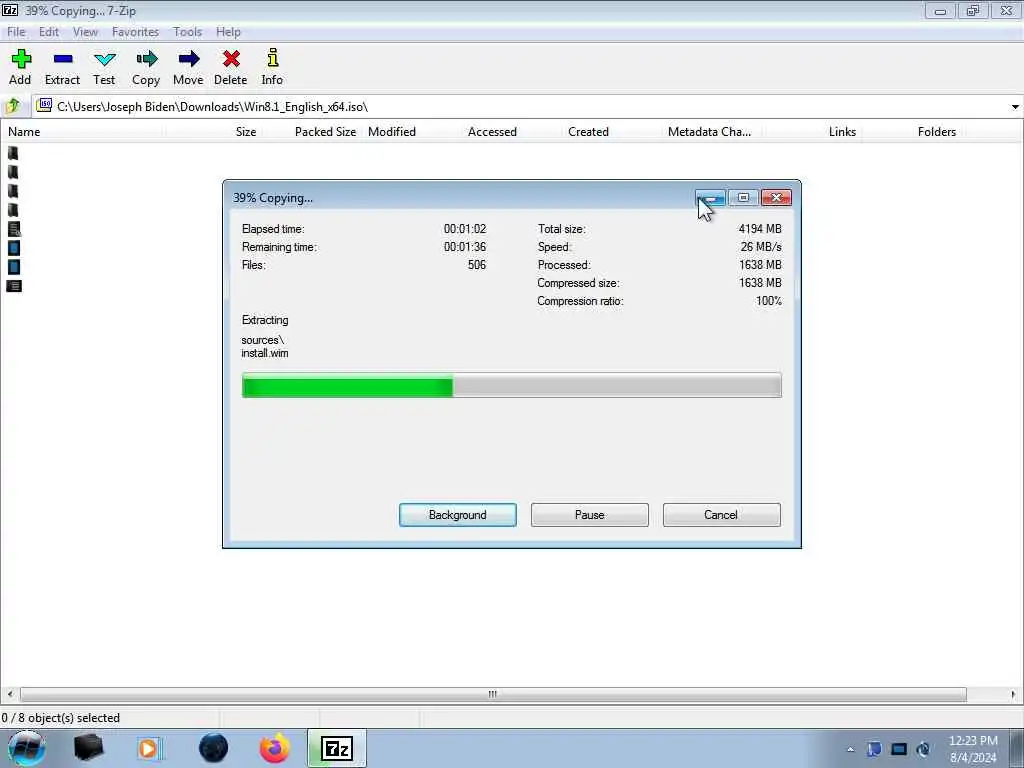Cancel the copying operation
Viewport: 1024px width, 768px height.
click(x=721, y=515)
